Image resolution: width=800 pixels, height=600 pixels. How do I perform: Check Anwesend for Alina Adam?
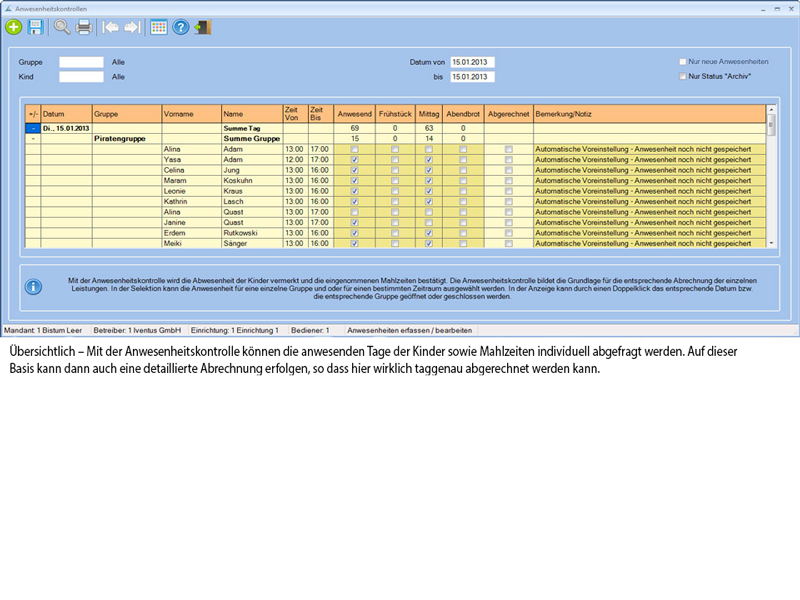[x=355, y=149]
